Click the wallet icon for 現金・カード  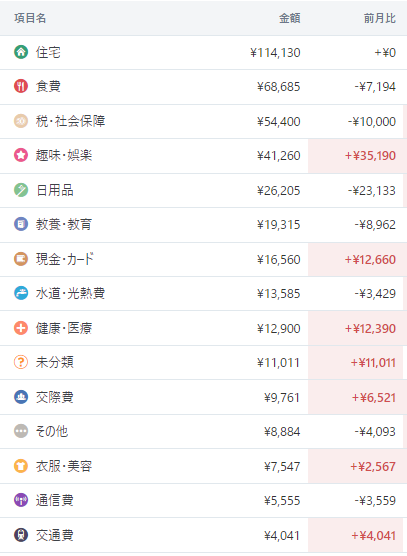pyautogui.click(x=21, y=259)
